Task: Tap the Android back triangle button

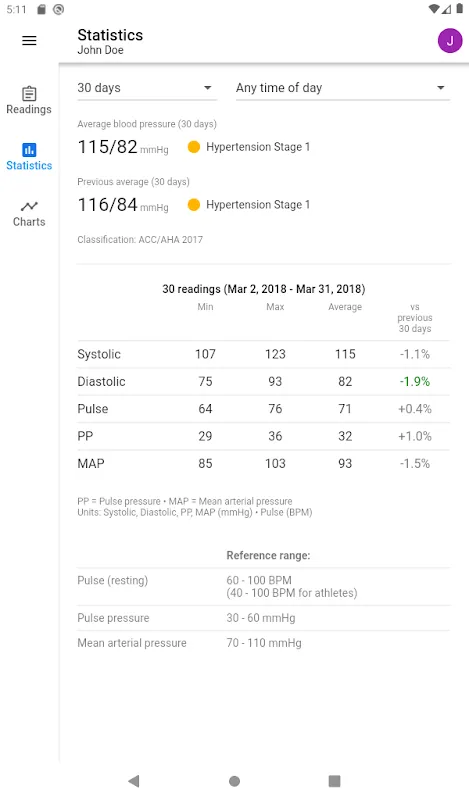Action: click(134, 781)
